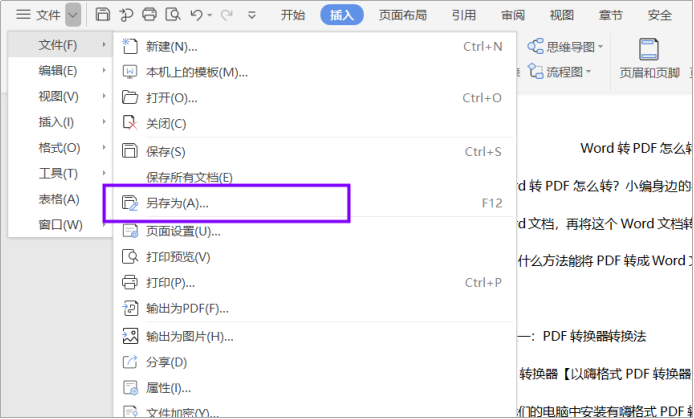The height and width of the screenshot is (419, 694).
Task: Click the hamburger menu icon beside 文件
Action: 23,15
